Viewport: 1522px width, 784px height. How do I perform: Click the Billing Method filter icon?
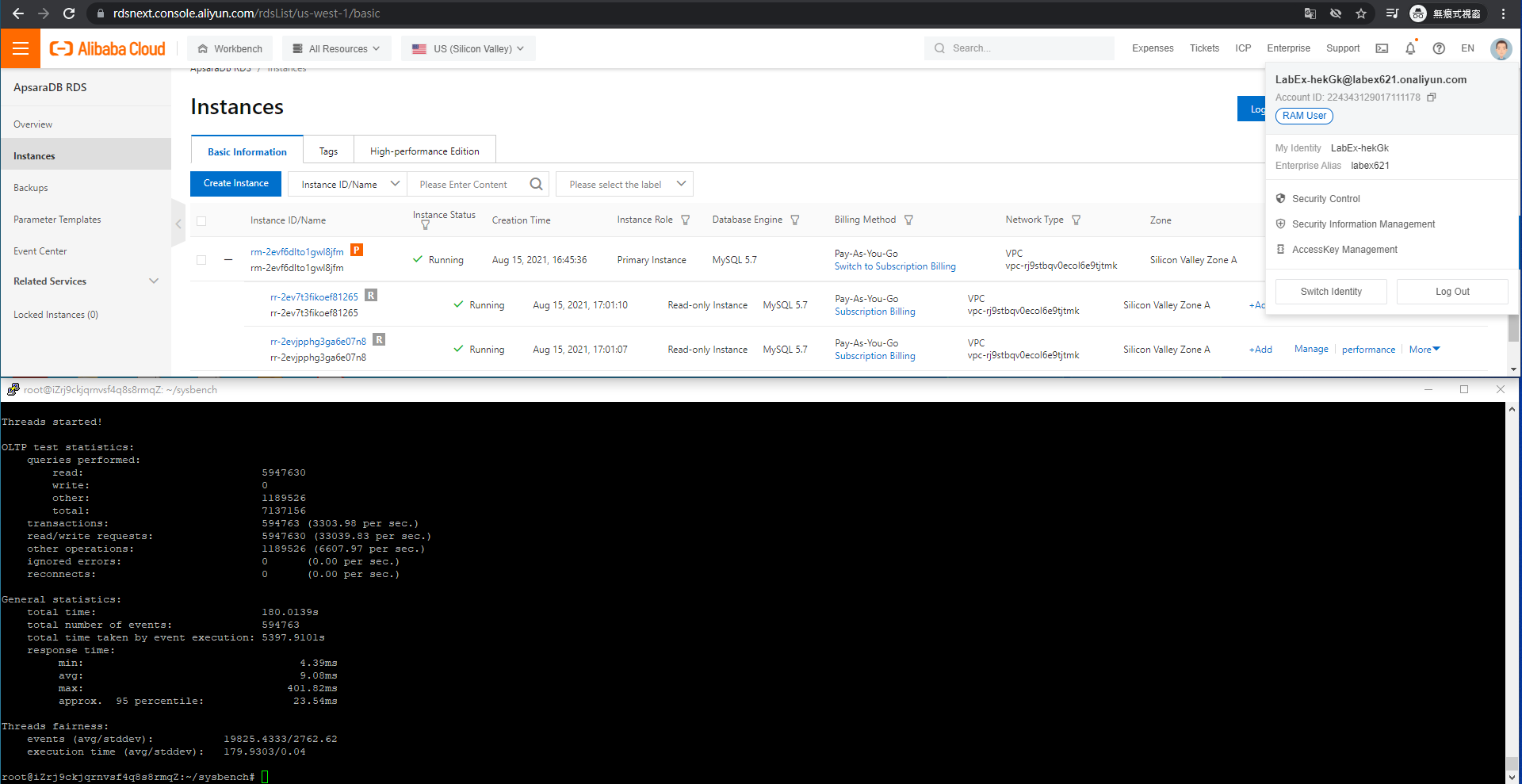point(909,220)
